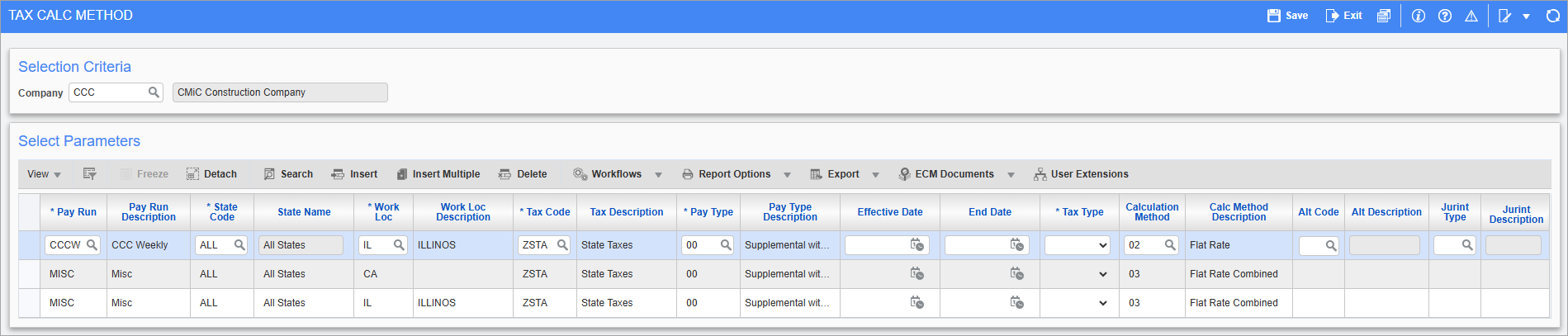Image resolution: width=1568 pixels, height=336 pixels.
Task: Open Effective Date calendar in the MISC CA row
Action: [x=917, y=274]
